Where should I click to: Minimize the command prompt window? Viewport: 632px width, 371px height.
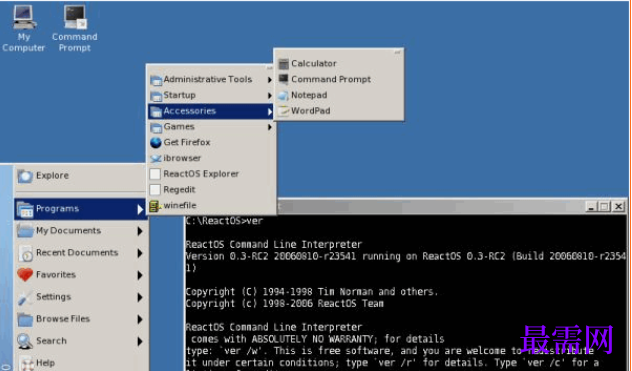(x=591, y=207)
